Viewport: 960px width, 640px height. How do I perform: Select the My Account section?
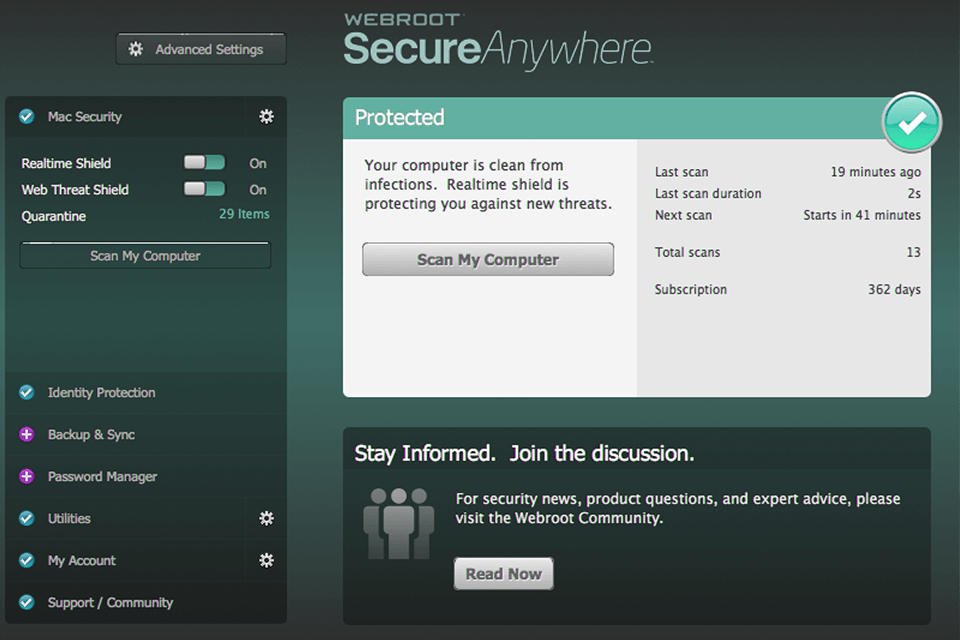[x=82, y=561]
